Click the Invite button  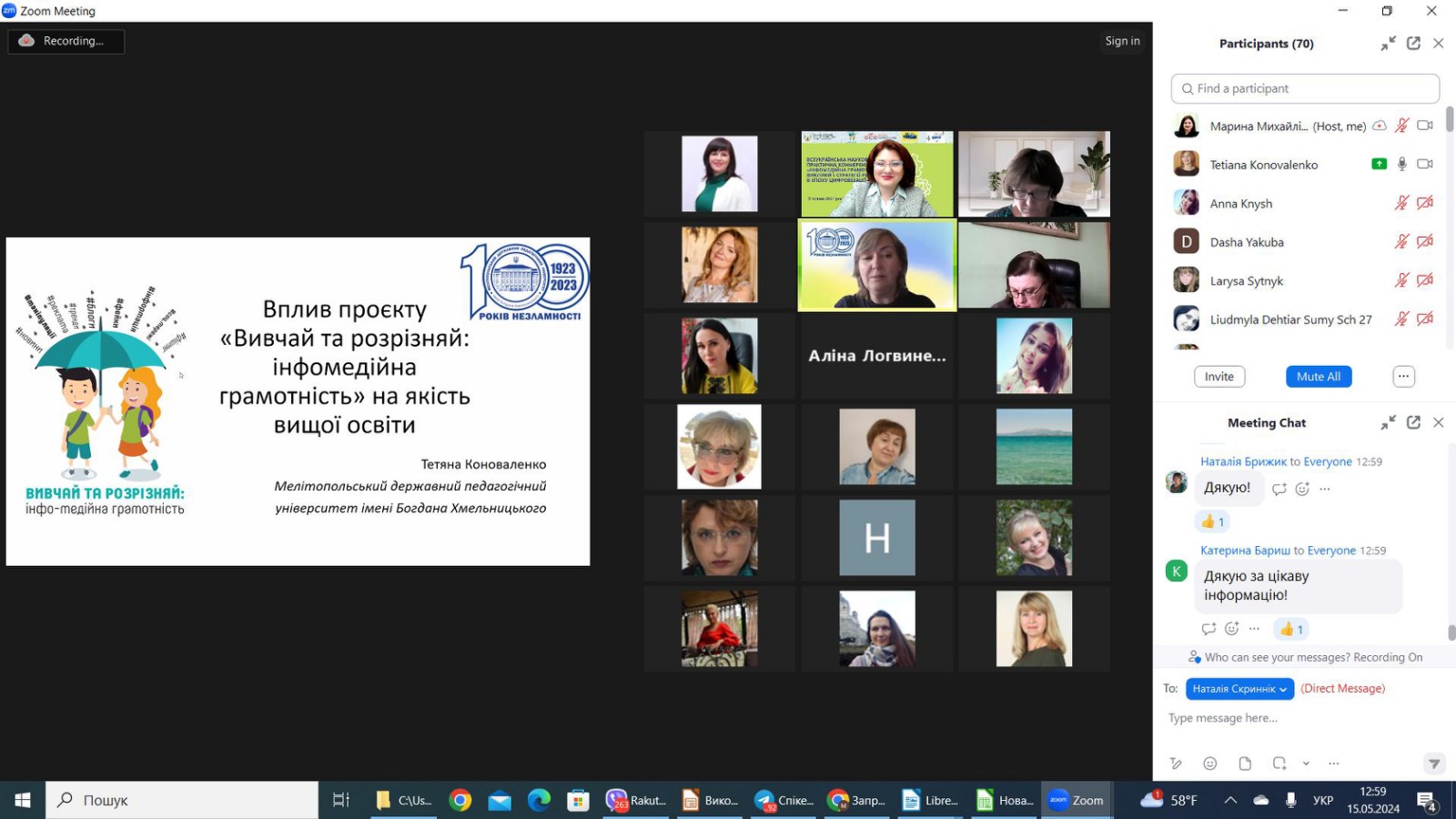click(1219, 377)
